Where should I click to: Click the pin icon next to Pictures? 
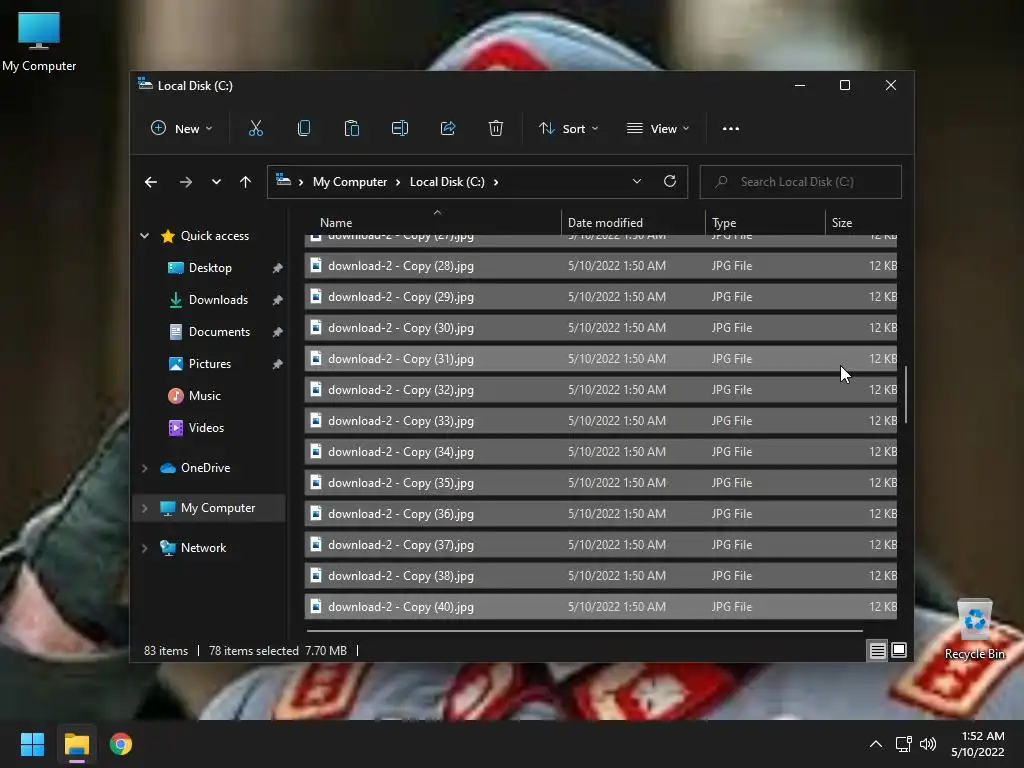tap(277, 364)
